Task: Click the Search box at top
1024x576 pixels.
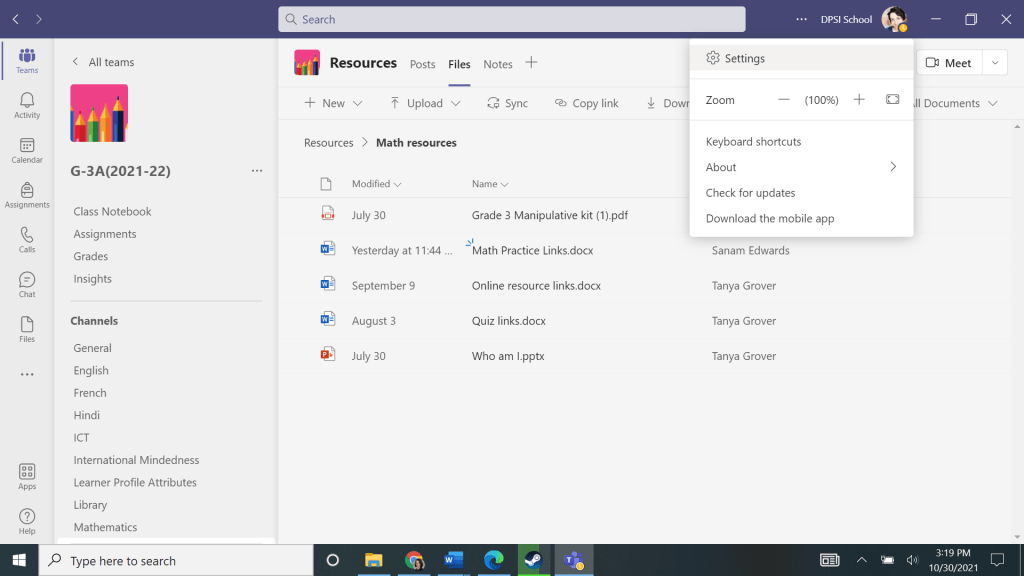Action: point(511,19)
